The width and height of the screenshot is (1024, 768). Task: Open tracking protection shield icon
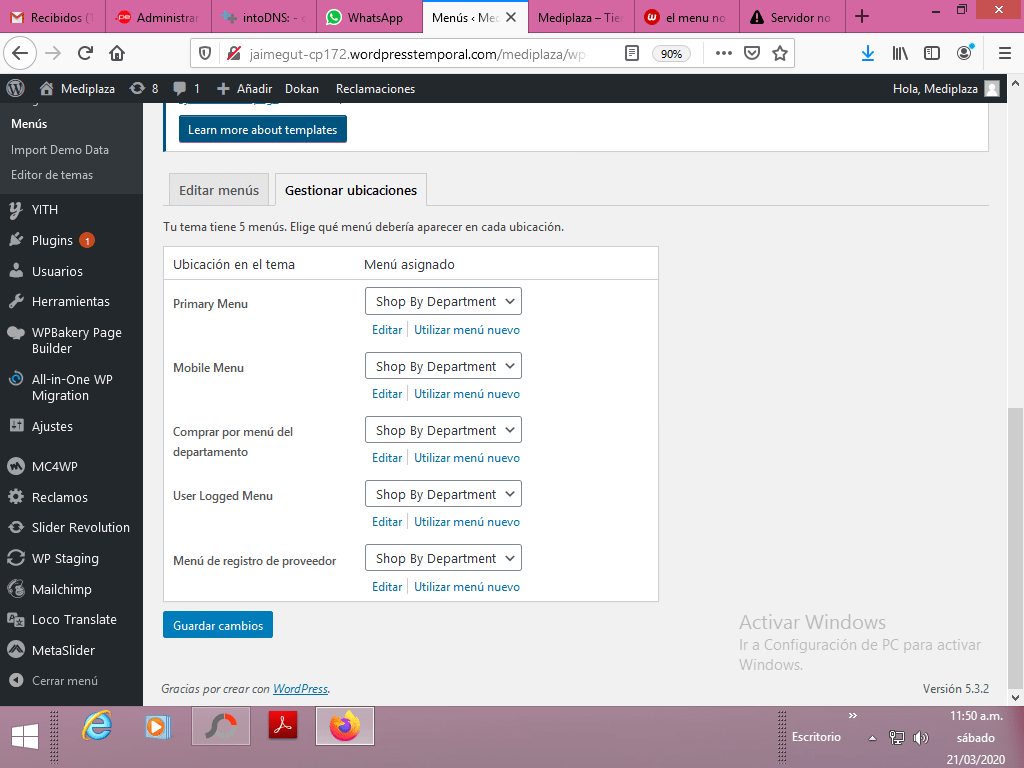coord(205,54)
